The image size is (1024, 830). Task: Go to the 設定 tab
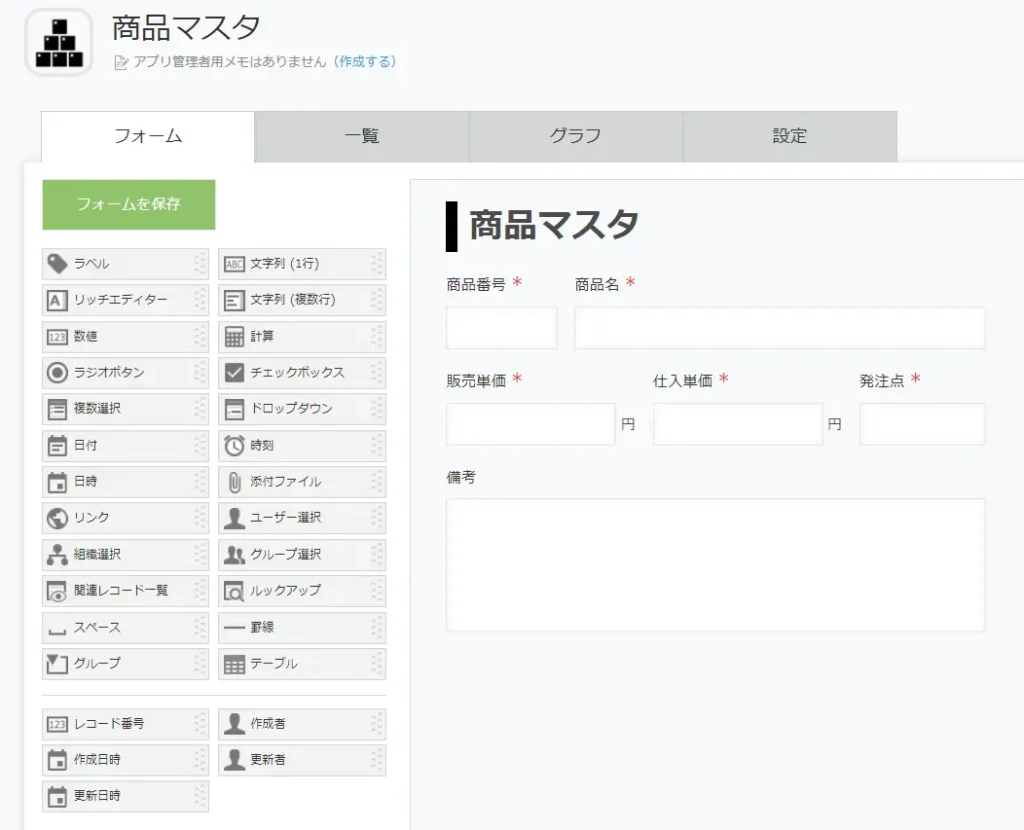coord(790,136)
